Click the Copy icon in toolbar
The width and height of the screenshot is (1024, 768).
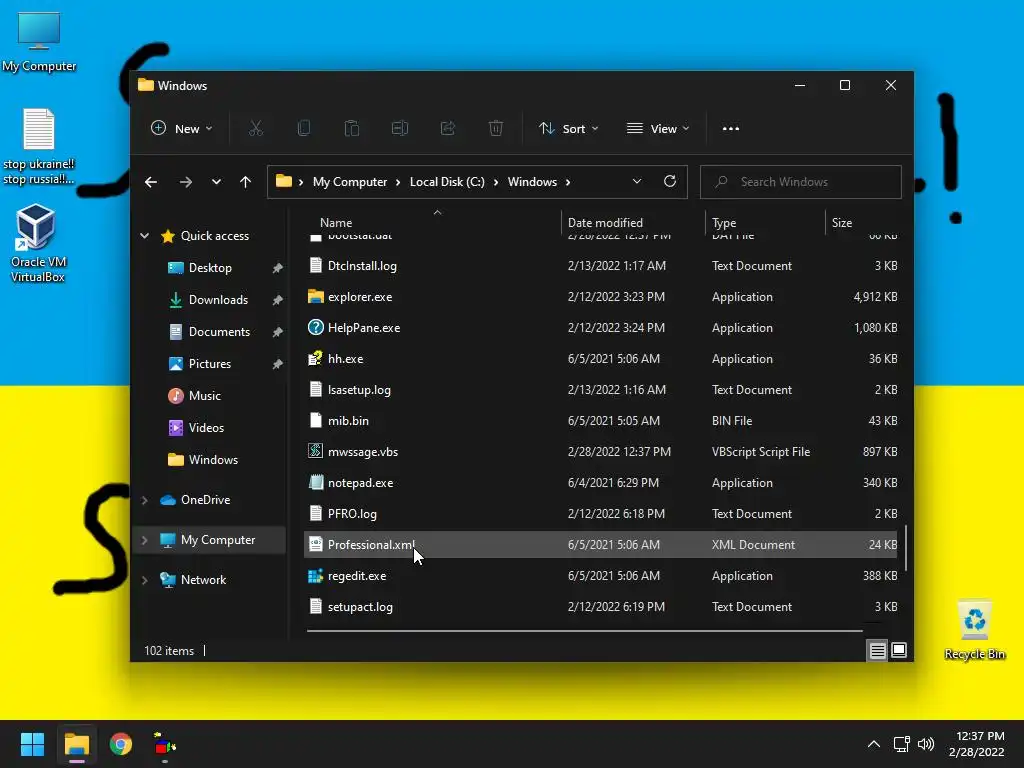(x=304, y=129)
